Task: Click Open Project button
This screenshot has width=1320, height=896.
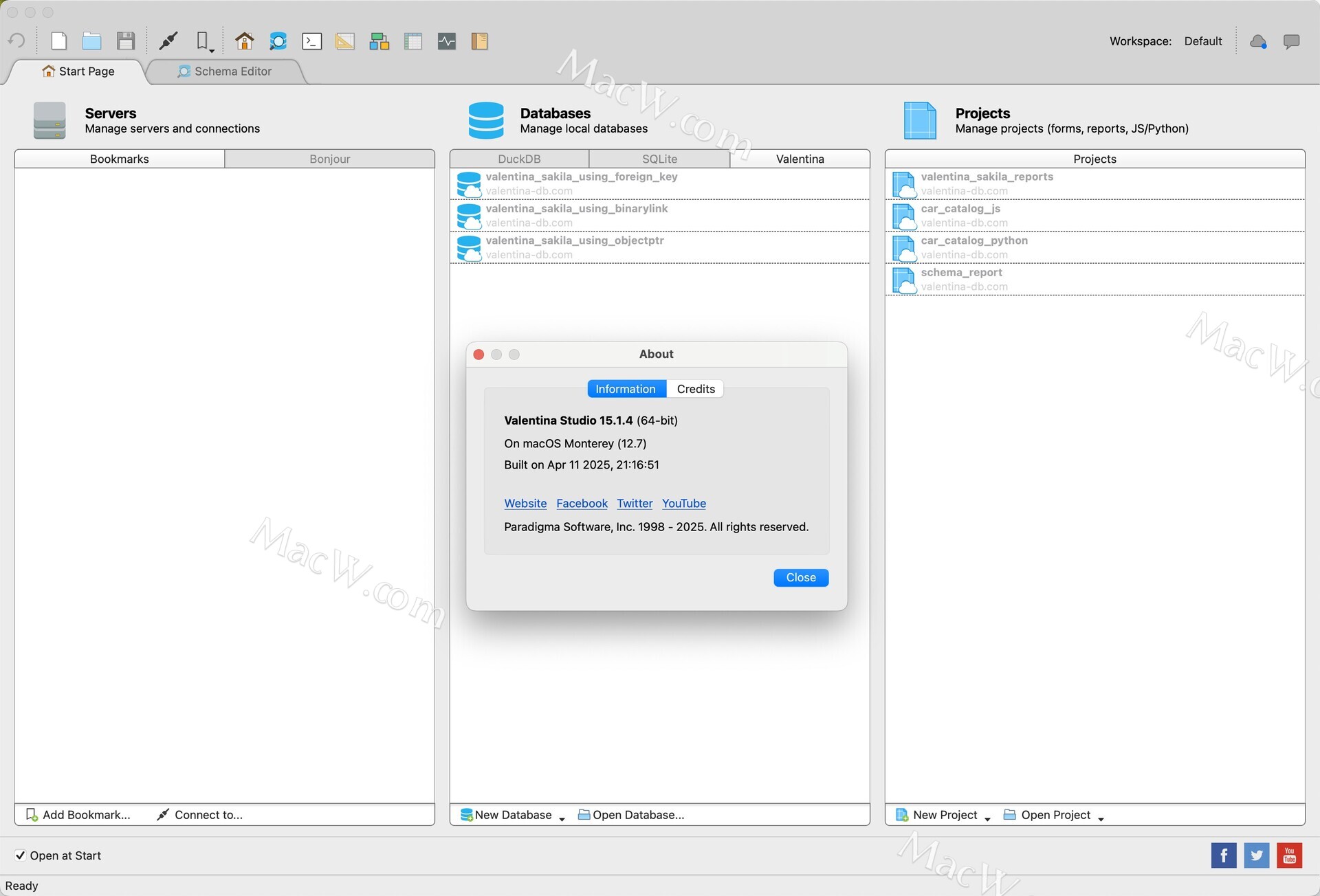Action: point(1047,815)
